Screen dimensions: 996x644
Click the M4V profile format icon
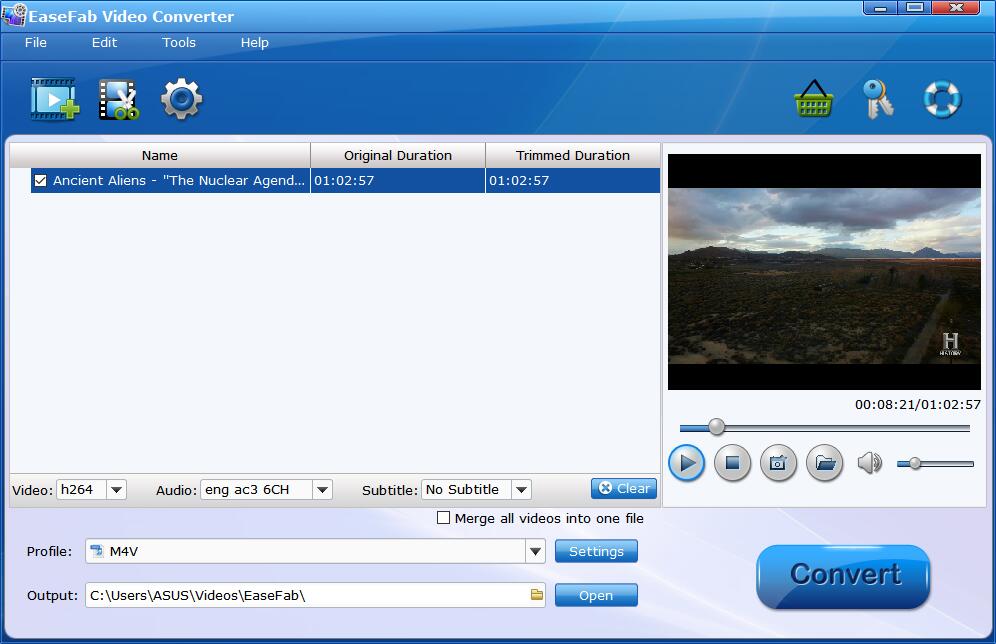pos(97,551)
